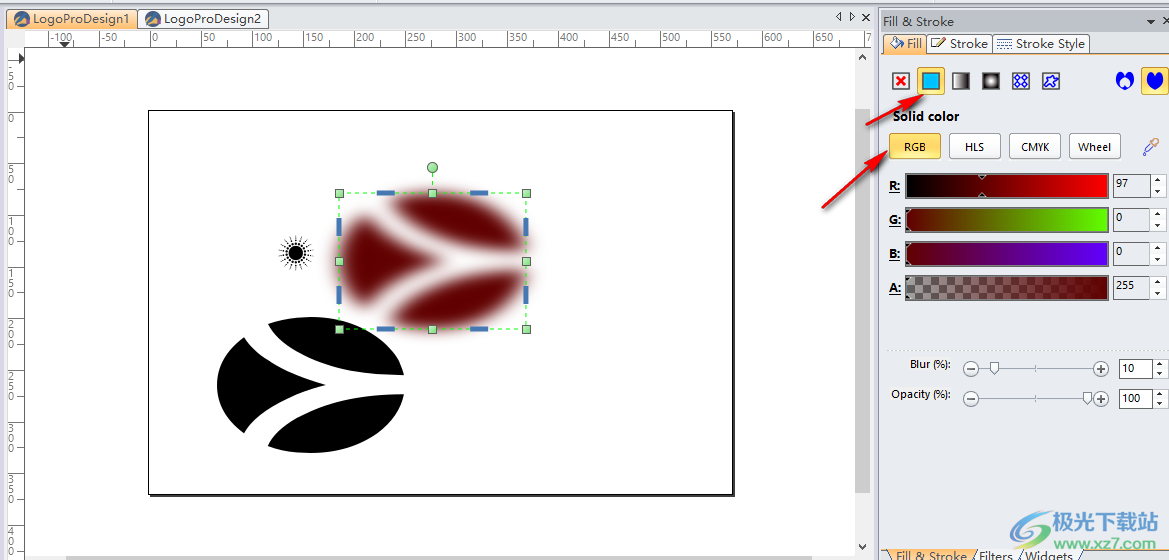Choose the Linear gradient fill icon
Screen dimensions: 1169x560
tap(961, 81)
